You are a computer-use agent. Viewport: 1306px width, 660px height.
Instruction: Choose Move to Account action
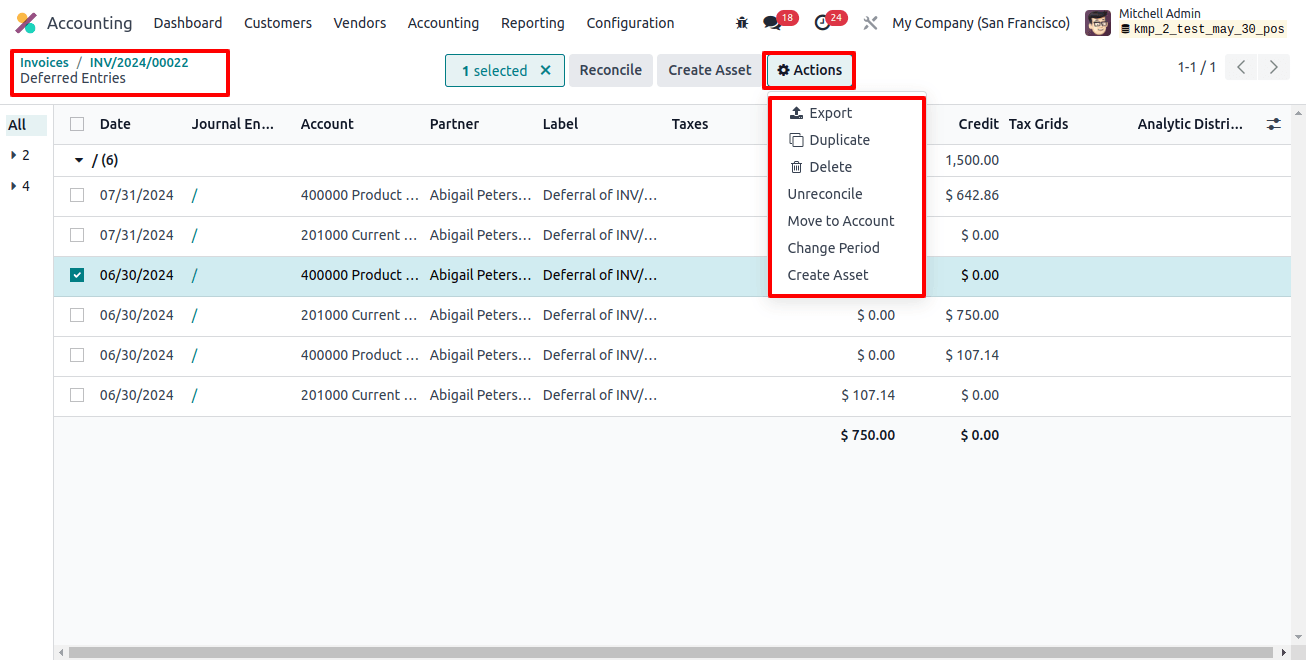841,221
